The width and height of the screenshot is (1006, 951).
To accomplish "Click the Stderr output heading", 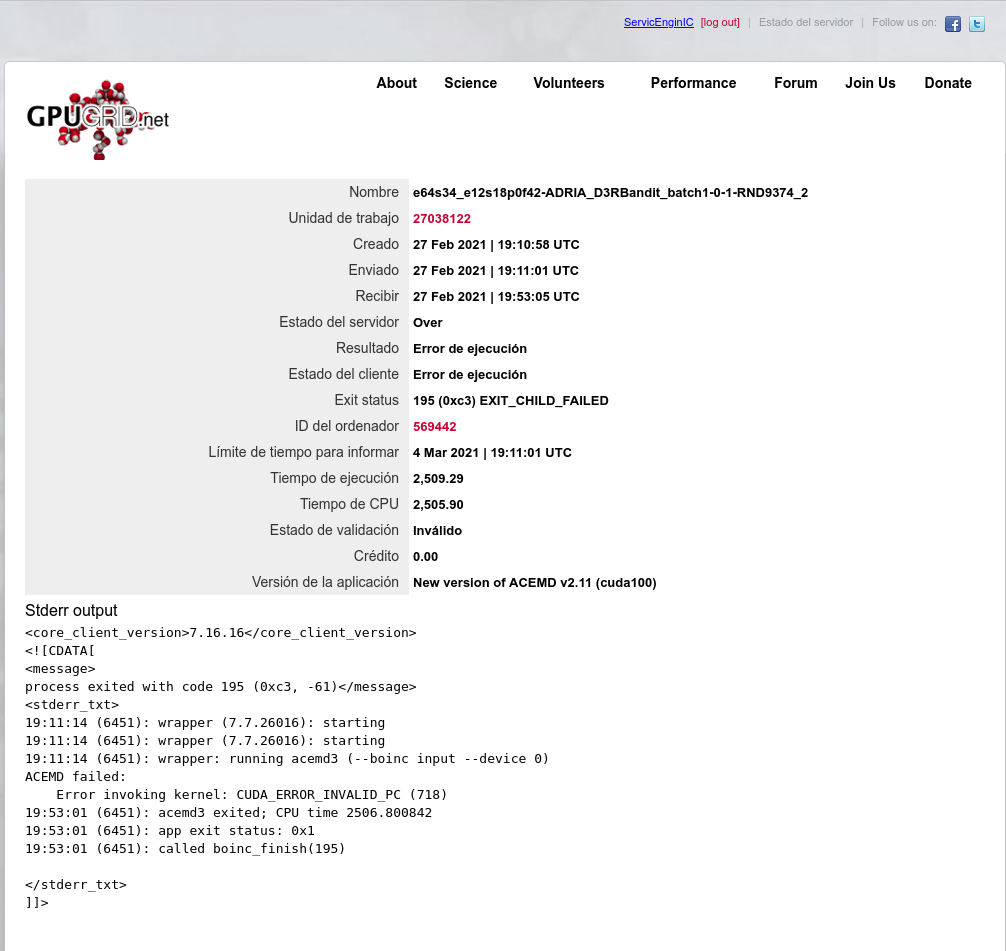I will tap(71, 611).
